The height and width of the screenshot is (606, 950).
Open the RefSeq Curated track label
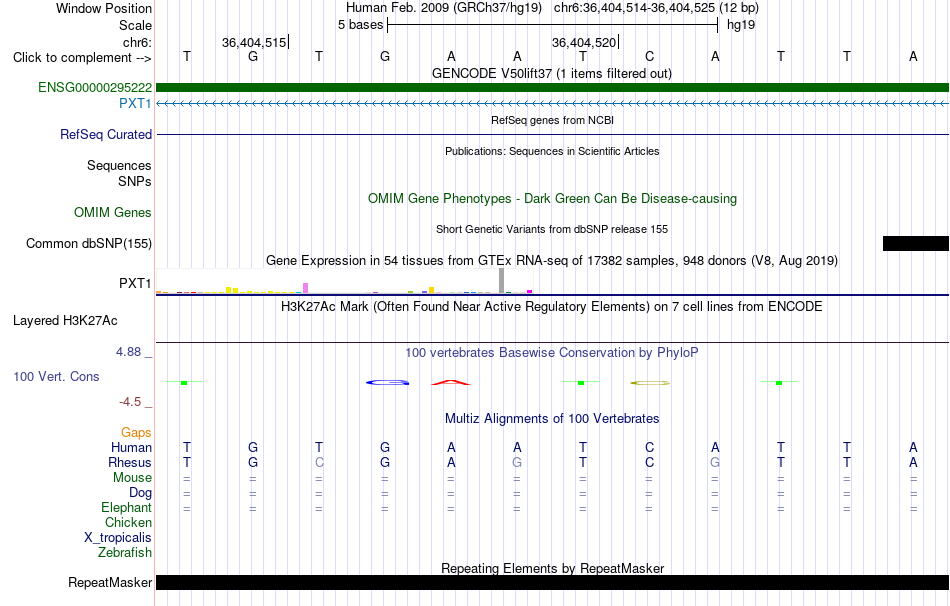[106, 135]
